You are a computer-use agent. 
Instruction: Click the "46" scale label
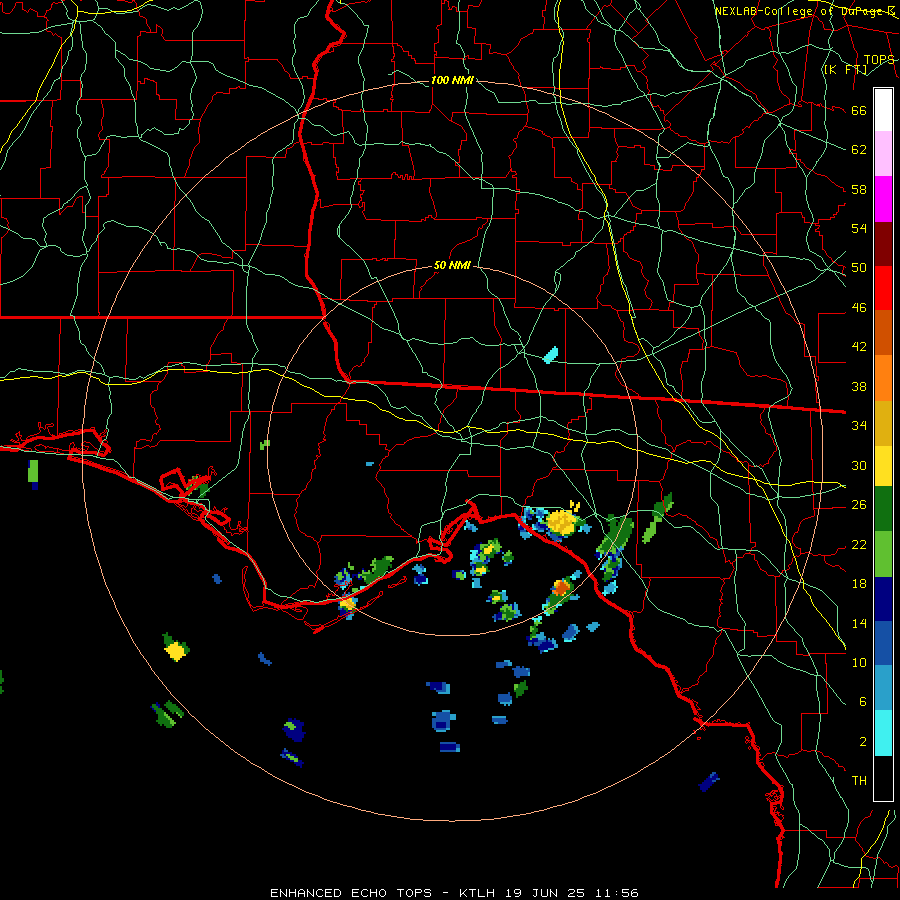(x=859, y=308)
